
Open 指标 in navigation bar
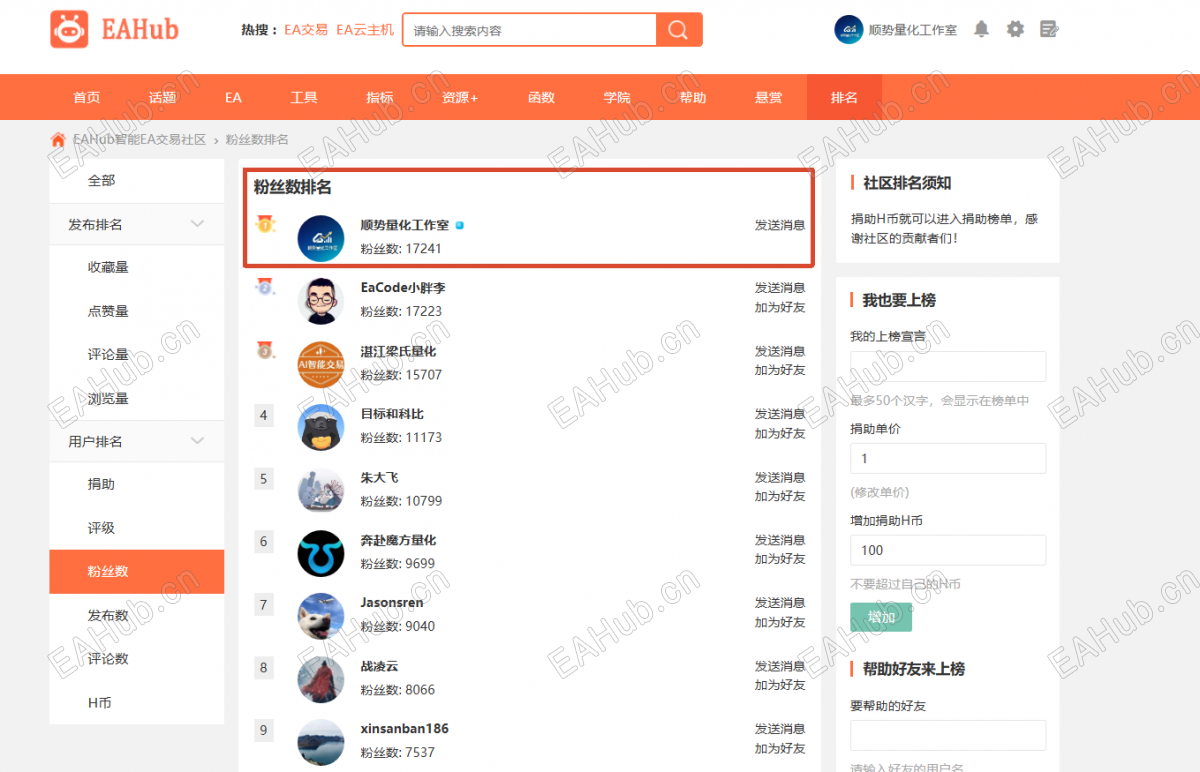(380, 97)
